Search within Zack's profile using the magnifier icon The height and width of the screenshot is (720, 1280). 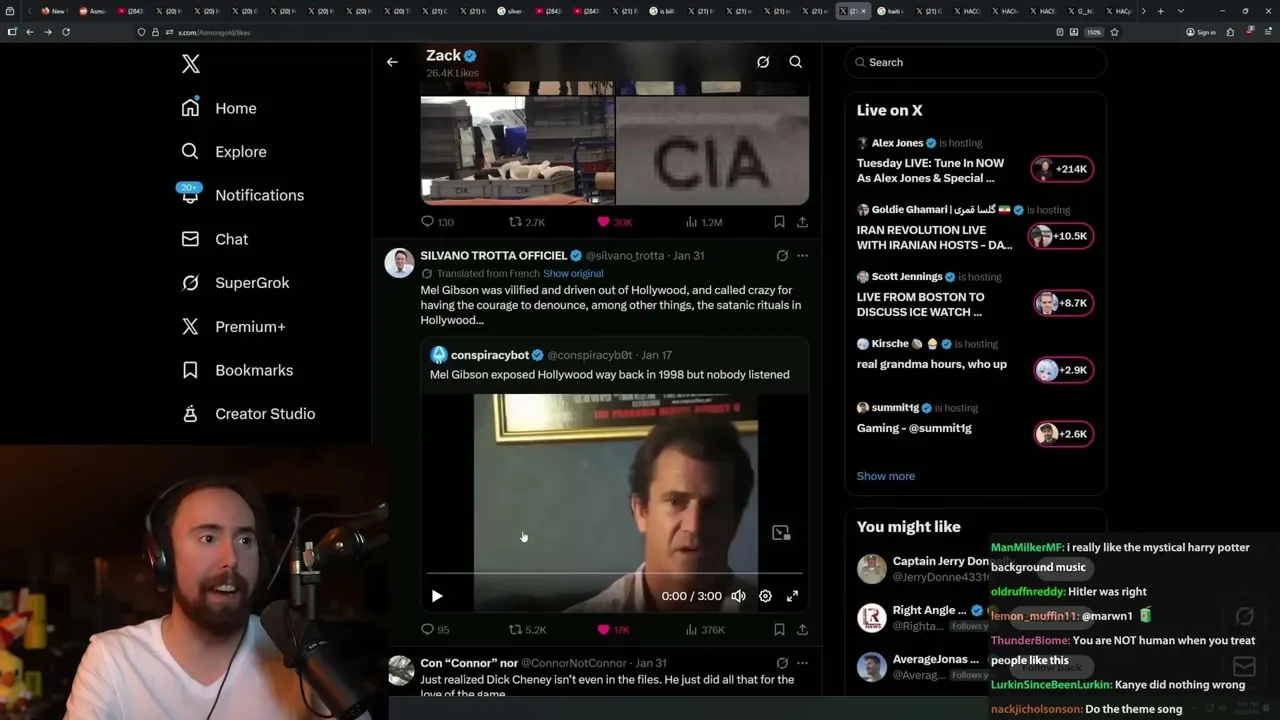(x=796, y=62)
